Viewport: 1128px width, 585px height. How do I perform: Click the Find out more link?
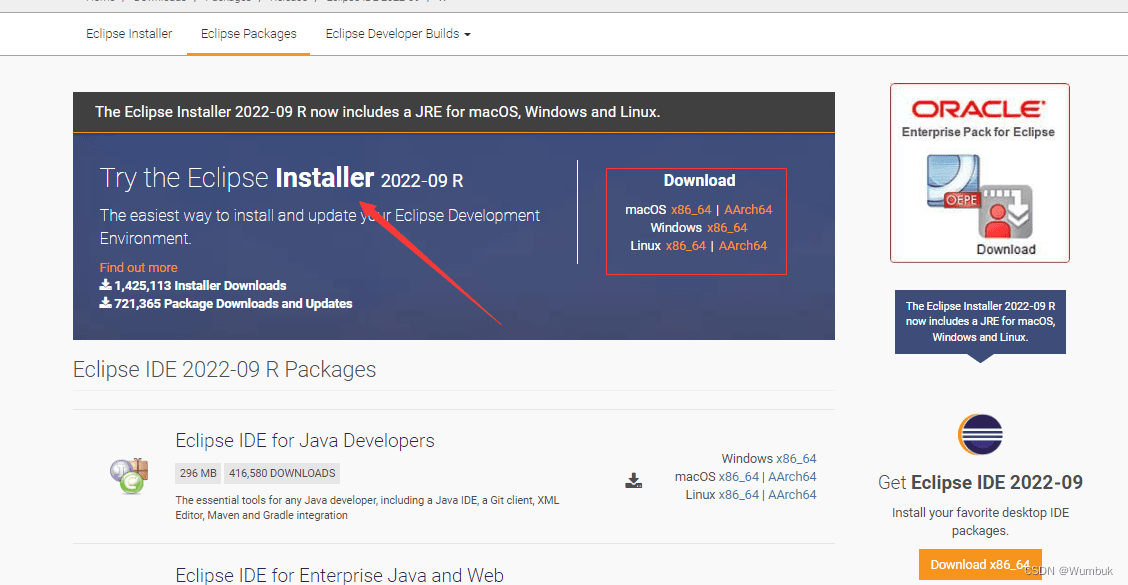[x=138, y=268]
